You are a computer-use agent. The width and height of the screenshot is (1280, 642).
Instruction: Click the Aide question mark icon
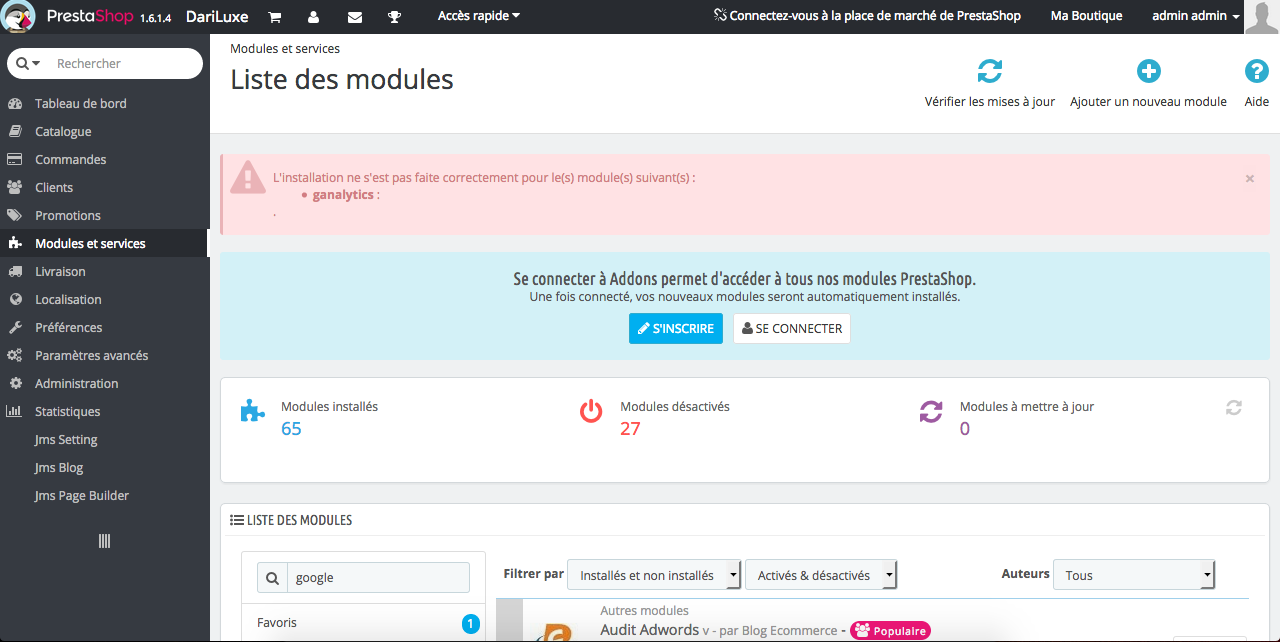click(x=1257, y=71)
